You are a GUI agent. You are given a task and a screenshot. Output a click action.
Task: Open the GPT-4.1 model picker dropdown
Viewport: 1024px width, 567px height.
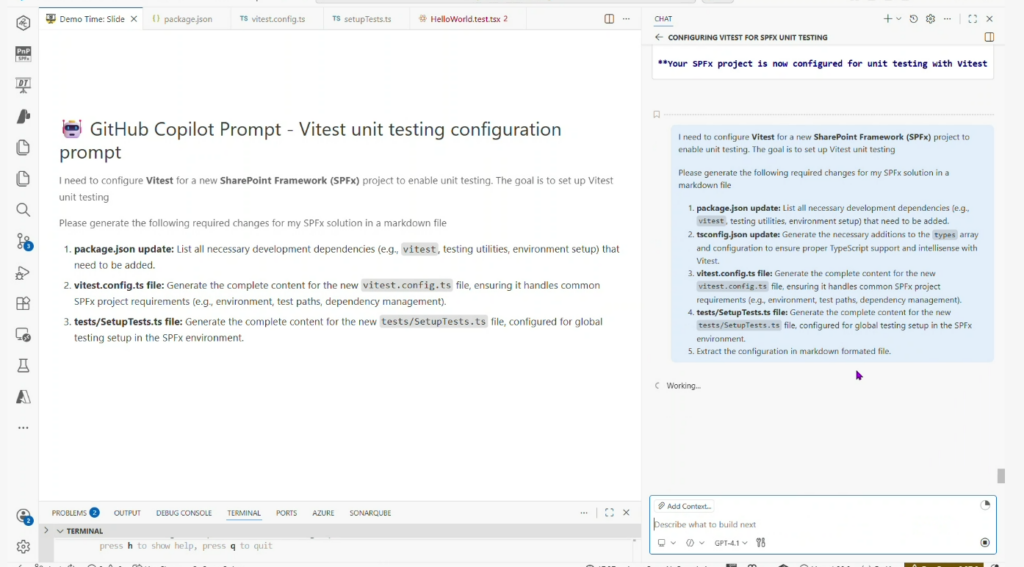click(x=730, y=543)
